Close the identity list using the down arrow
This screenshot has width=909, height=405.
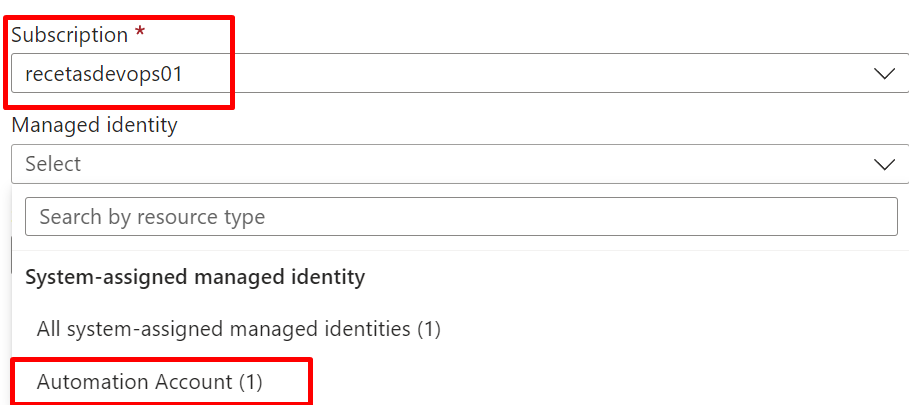[x=884, y=165]
